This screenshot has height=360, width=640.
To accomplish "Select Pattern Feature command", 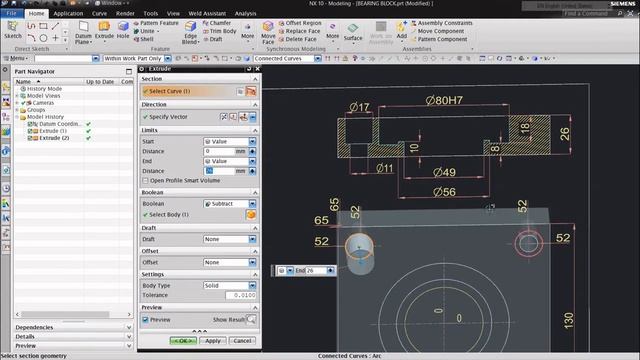I will (156, 23).
